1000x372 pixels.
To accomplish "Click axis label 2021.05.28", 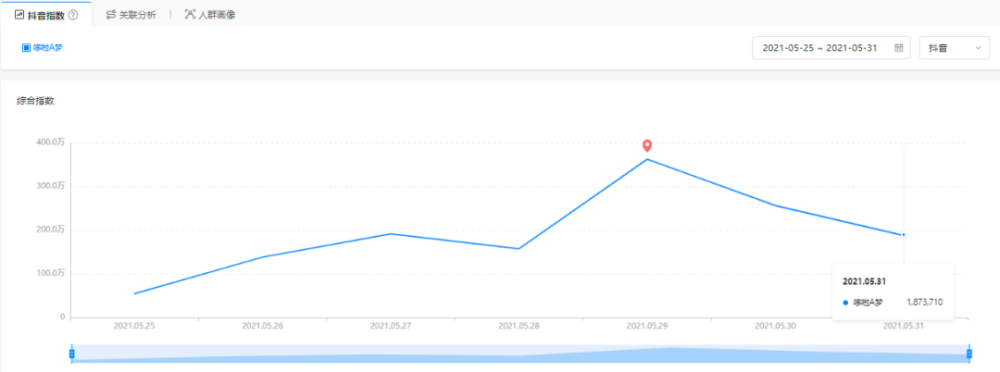I will (519, 325).
